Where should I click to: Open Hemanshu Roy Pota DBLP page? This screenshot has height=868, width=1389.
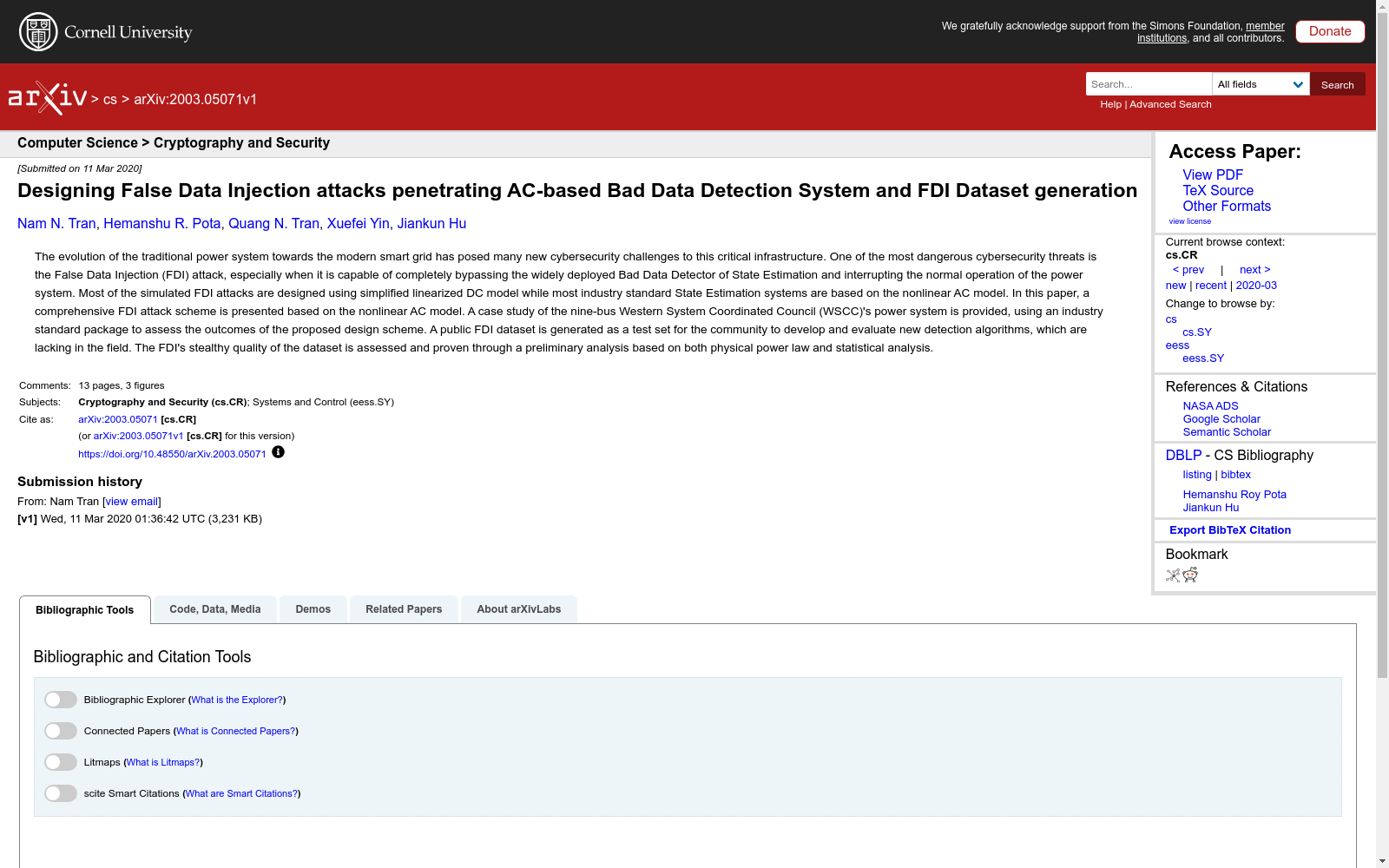point(1234,495)
